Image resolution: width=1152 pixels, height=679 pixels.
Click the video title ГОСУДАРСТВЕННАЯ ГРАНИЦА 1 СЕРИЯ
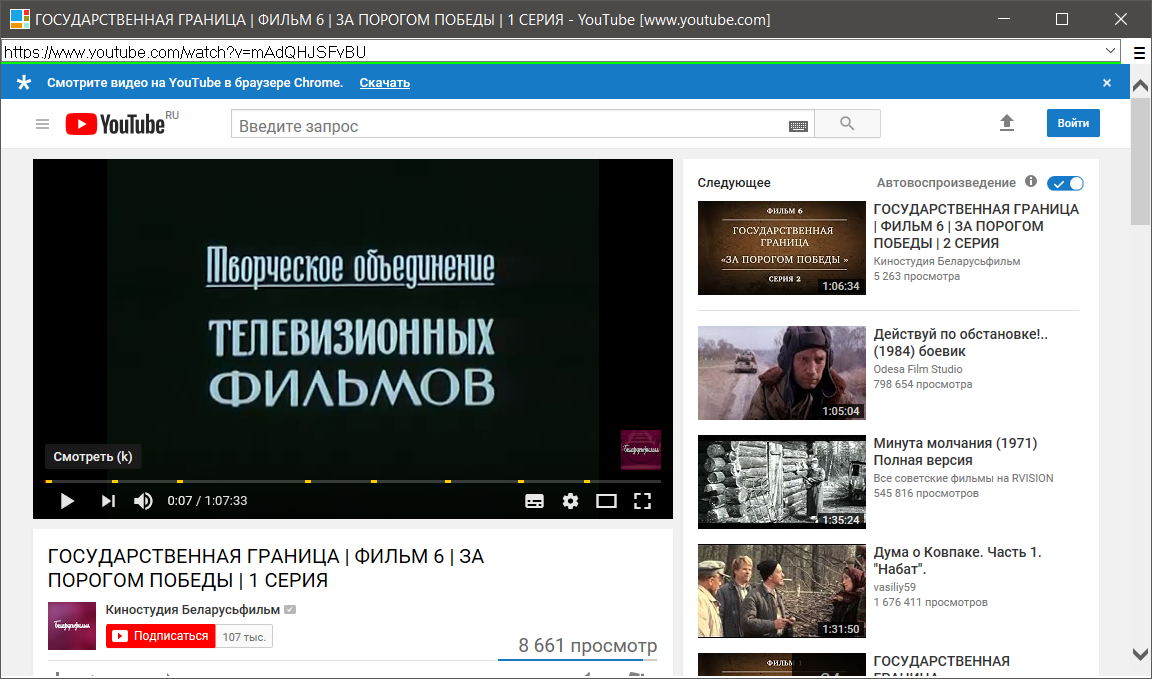(266, 568)
